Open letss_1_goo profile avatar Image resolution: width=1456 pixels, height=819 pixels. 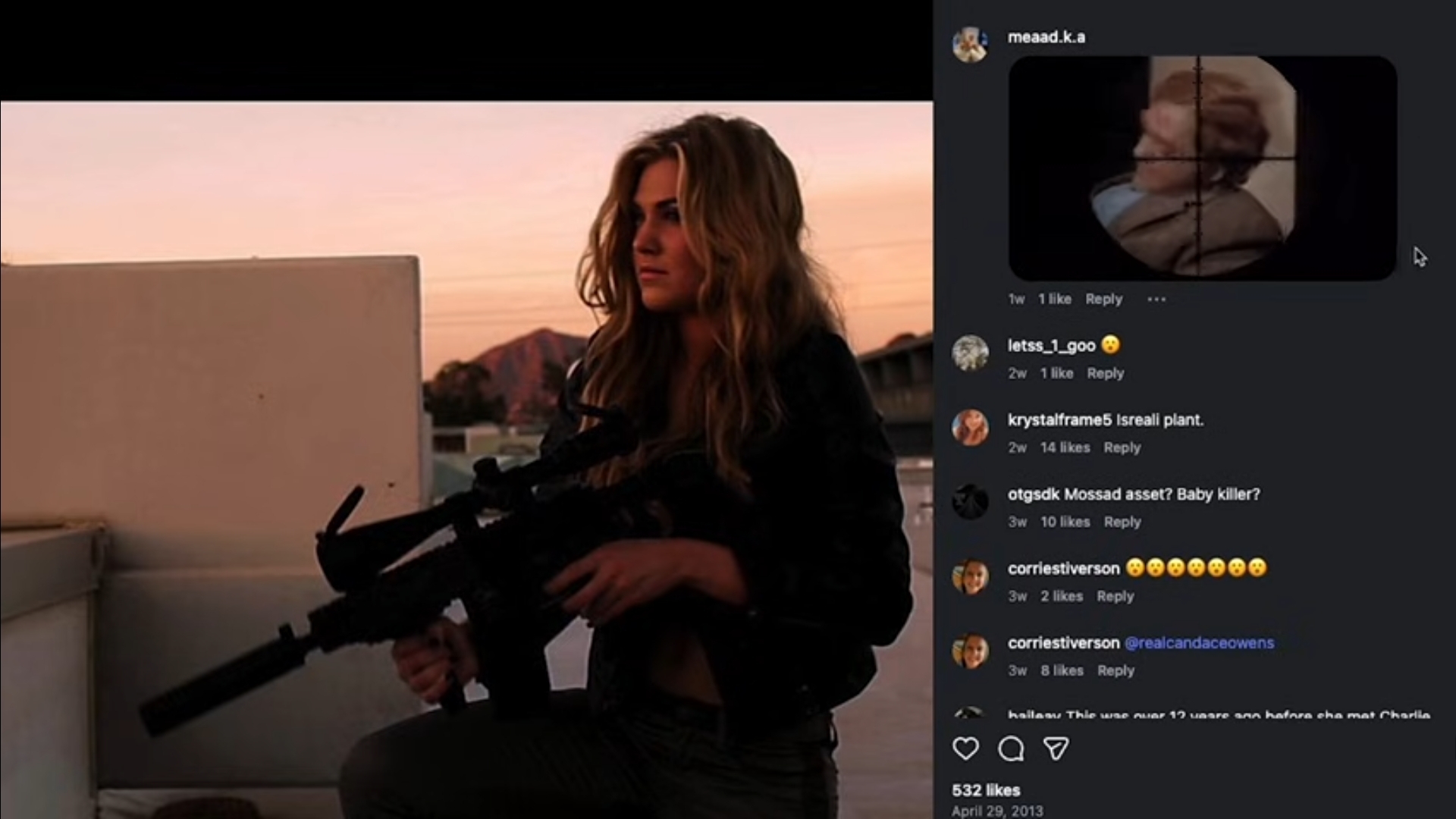pyautogui.click(x=970, y=353)
